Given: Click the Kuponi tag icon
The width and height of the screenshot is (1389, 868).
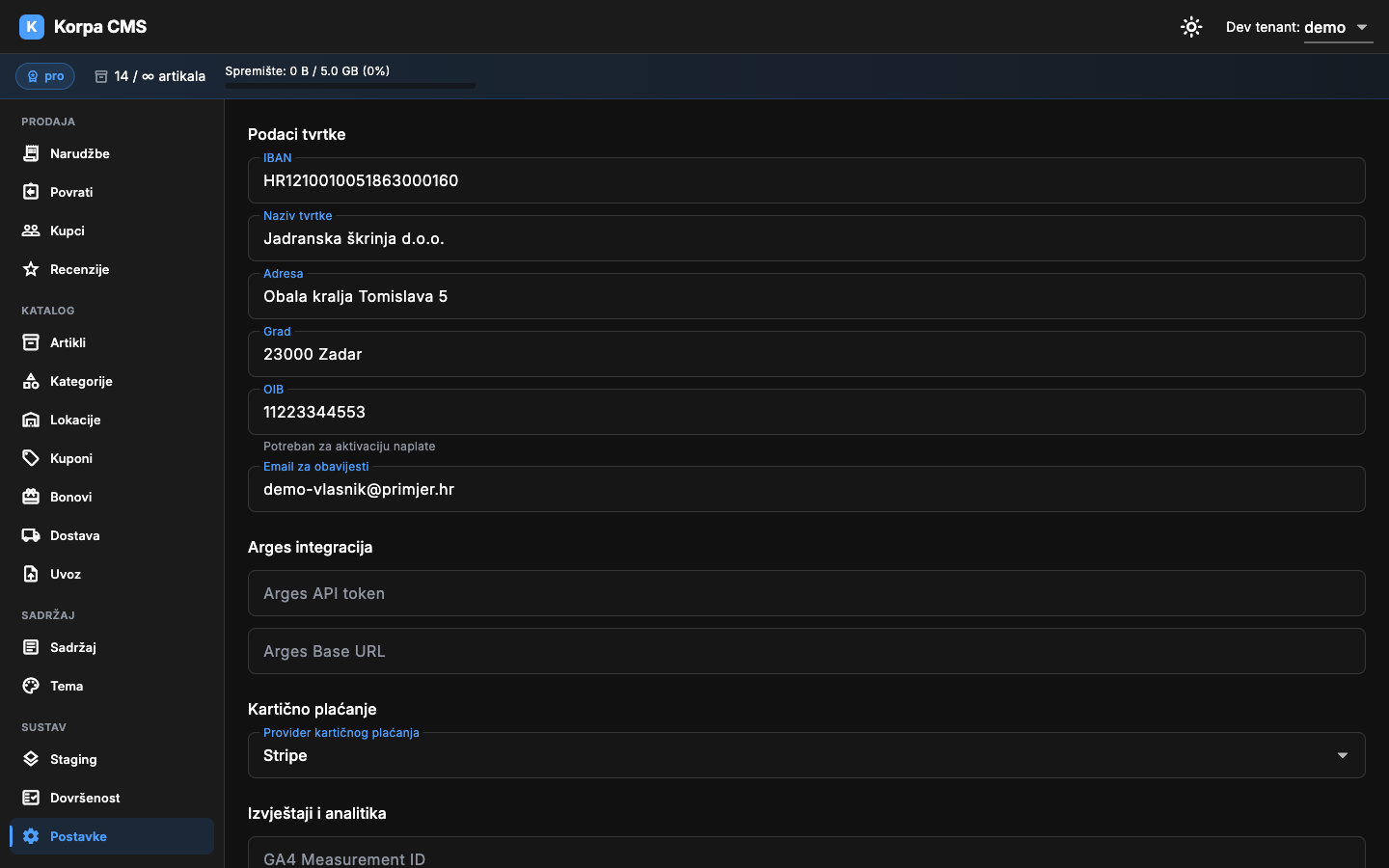Looking at the screenshot, I should (31, 458).
